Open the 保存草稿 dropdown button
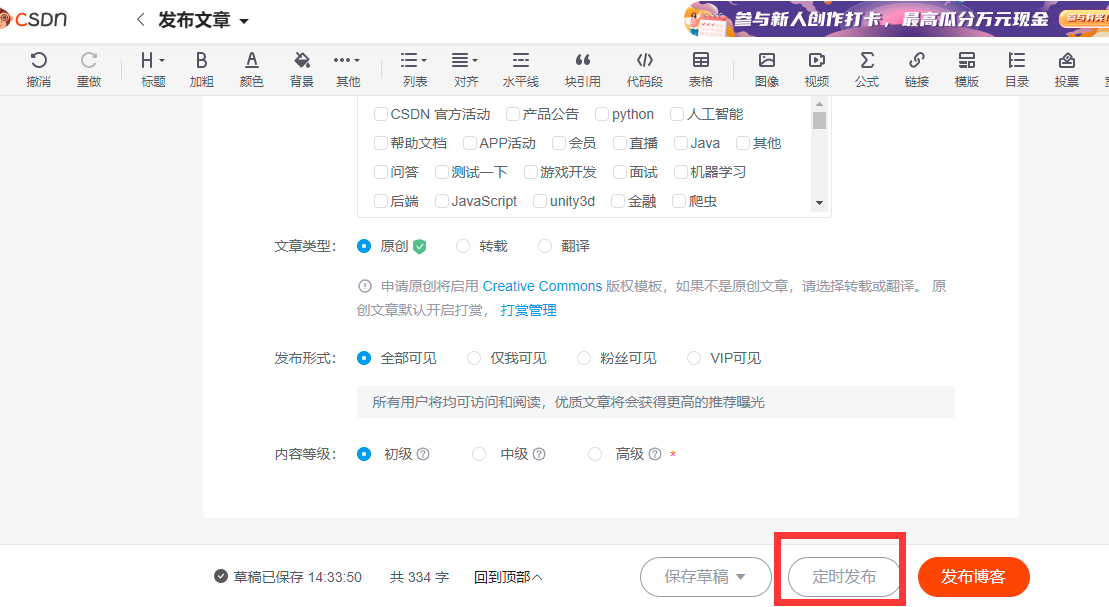1109x607 pixels. pos(705,577)
